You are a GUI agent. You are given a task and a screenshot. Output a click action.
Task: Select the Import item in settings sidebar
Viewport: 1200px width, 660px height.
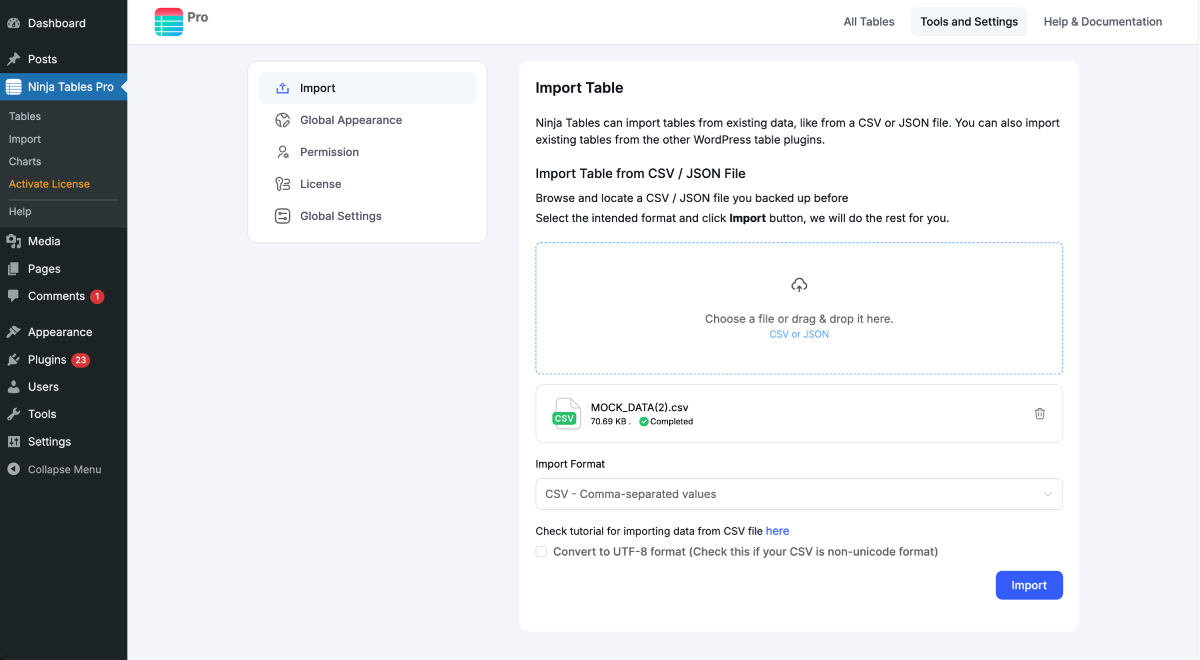point(367,88)
